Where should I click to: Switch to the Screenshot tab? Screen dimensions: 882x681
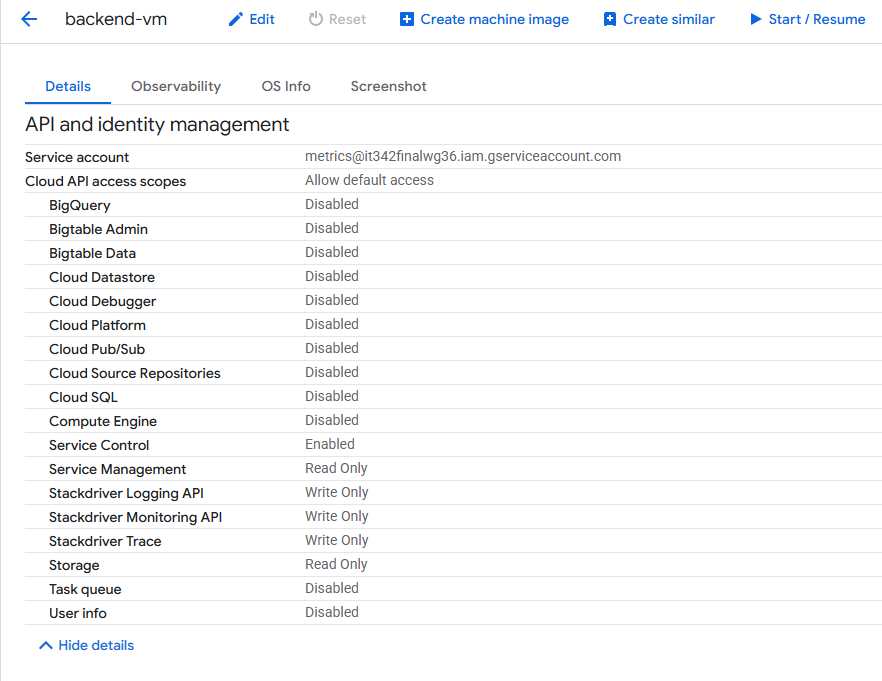(x=388, y=86)
